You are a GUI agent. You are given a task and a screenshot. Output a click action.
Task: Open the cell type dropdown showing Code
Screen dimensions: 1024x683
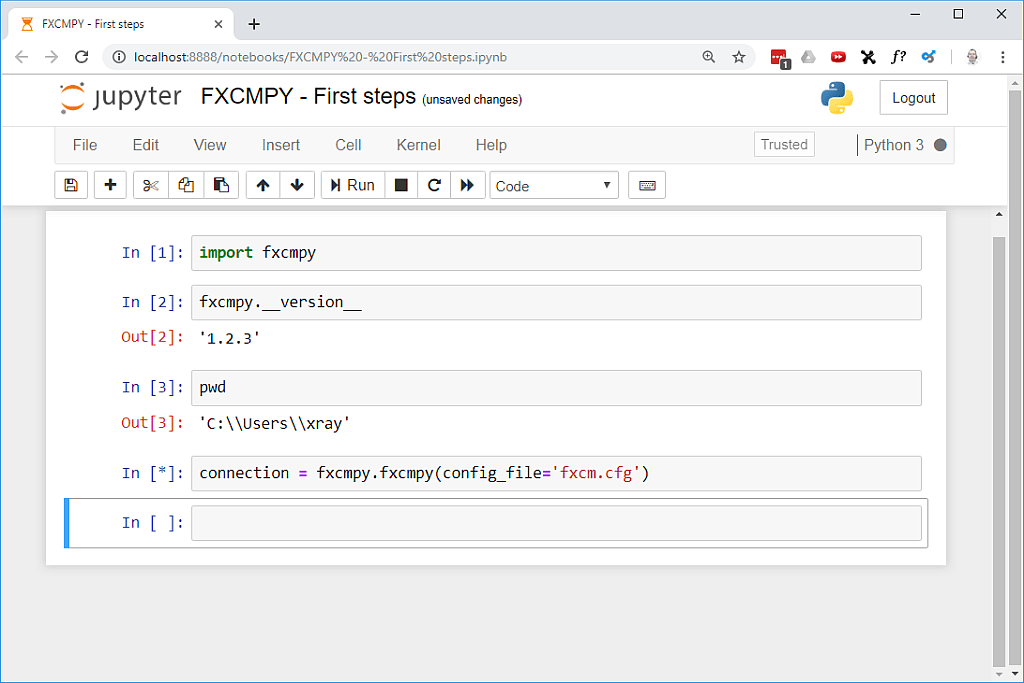pyautogui.click(x=554, y=185)
